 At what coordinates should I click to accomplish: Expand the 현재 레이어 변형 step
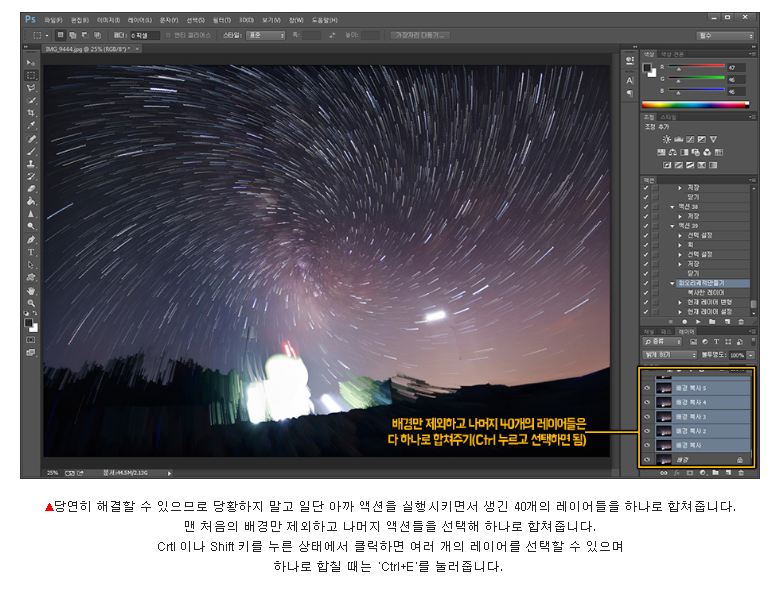680,302
